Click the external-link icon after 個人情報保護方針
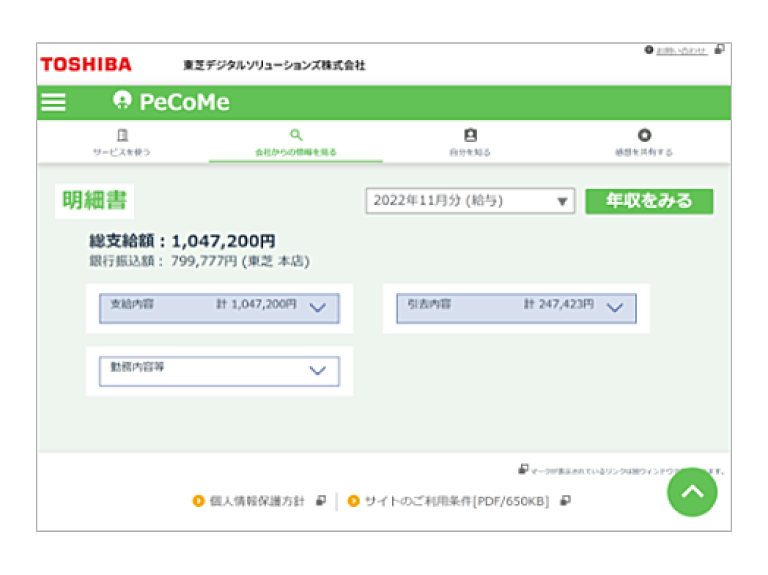The width and height of the screenshot is (768, 575). pos(321,501)
